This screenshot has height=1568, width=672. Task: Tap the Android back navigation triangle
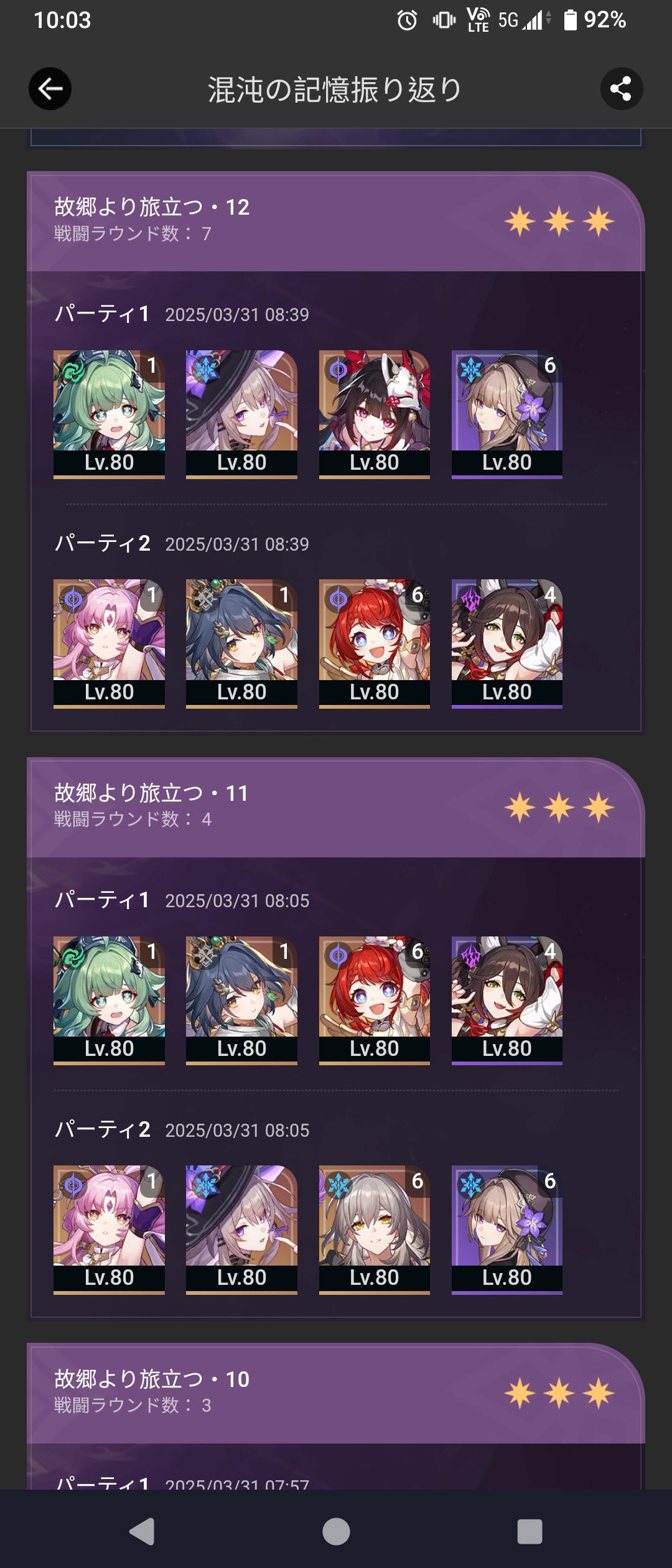tap(142, 1531)
